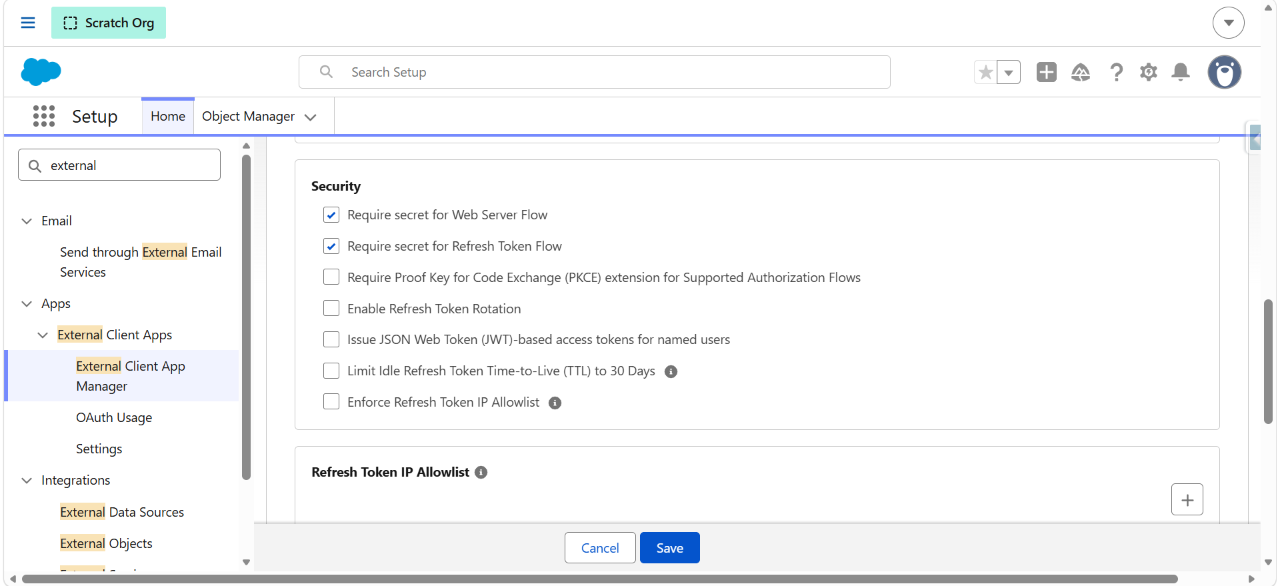
Task: Open External Data Sources
Action: 122,512
